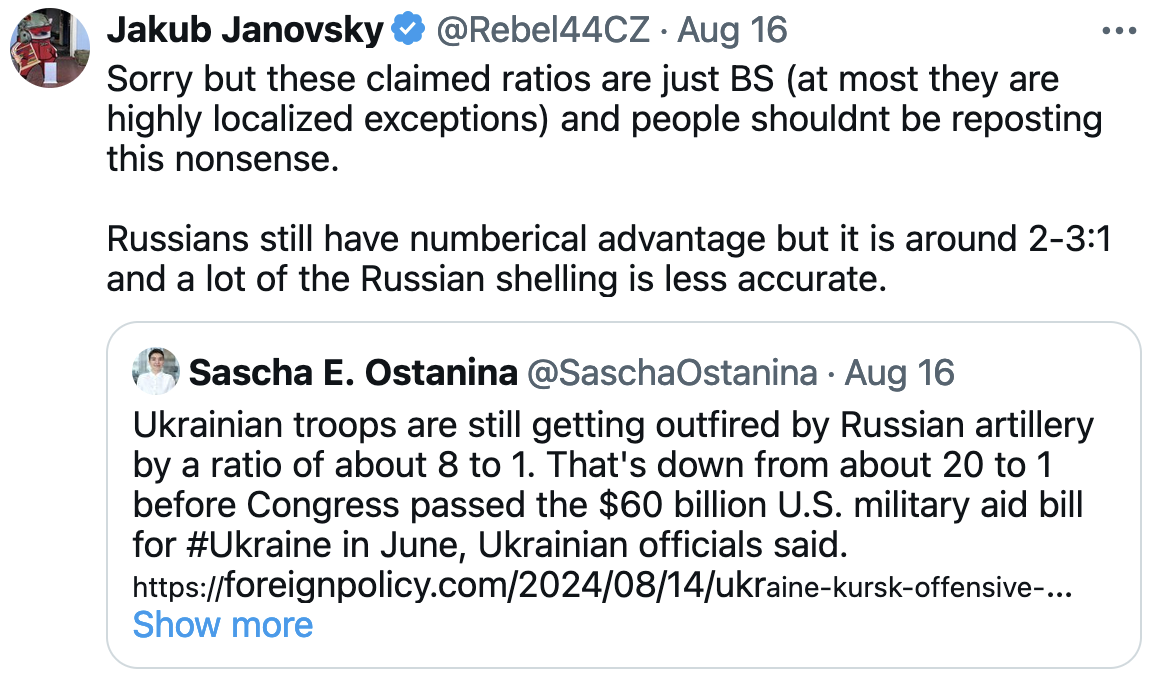The height and width of the screenshot is (688, 1170).
Task: Click Sascha E. Ostanina's small avatar
Action: [156, 372]
